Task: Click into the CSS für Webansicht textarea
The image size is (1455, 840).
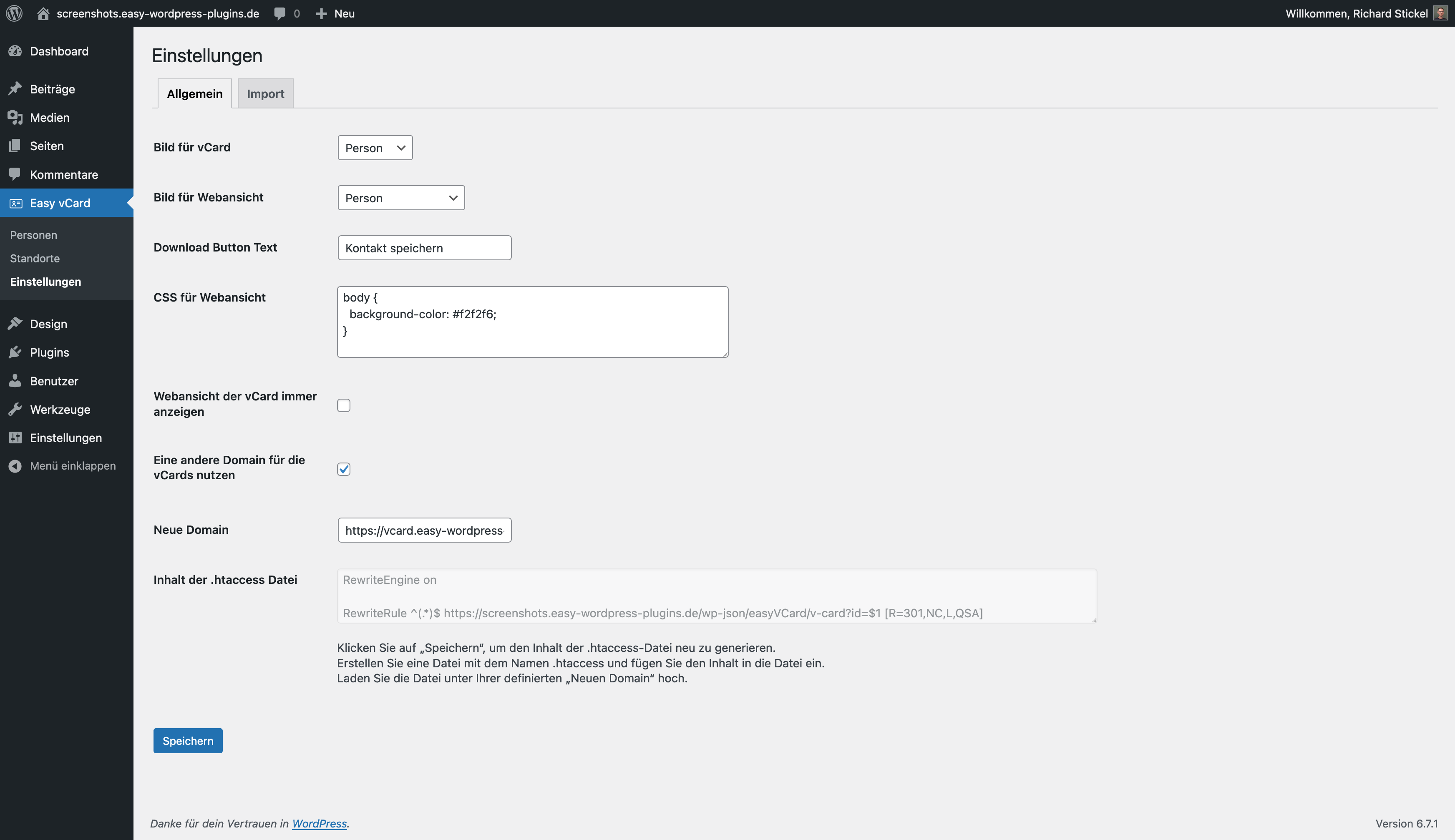Action: coord(533,322)
